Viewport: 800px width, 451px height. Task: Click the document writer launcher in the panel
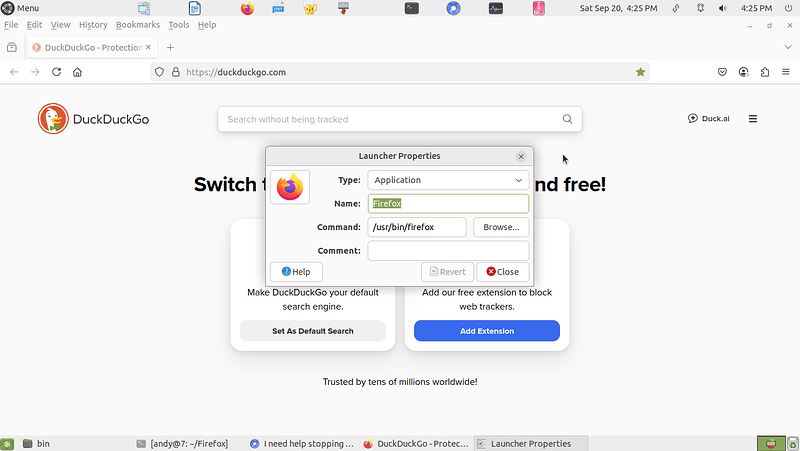194,8
